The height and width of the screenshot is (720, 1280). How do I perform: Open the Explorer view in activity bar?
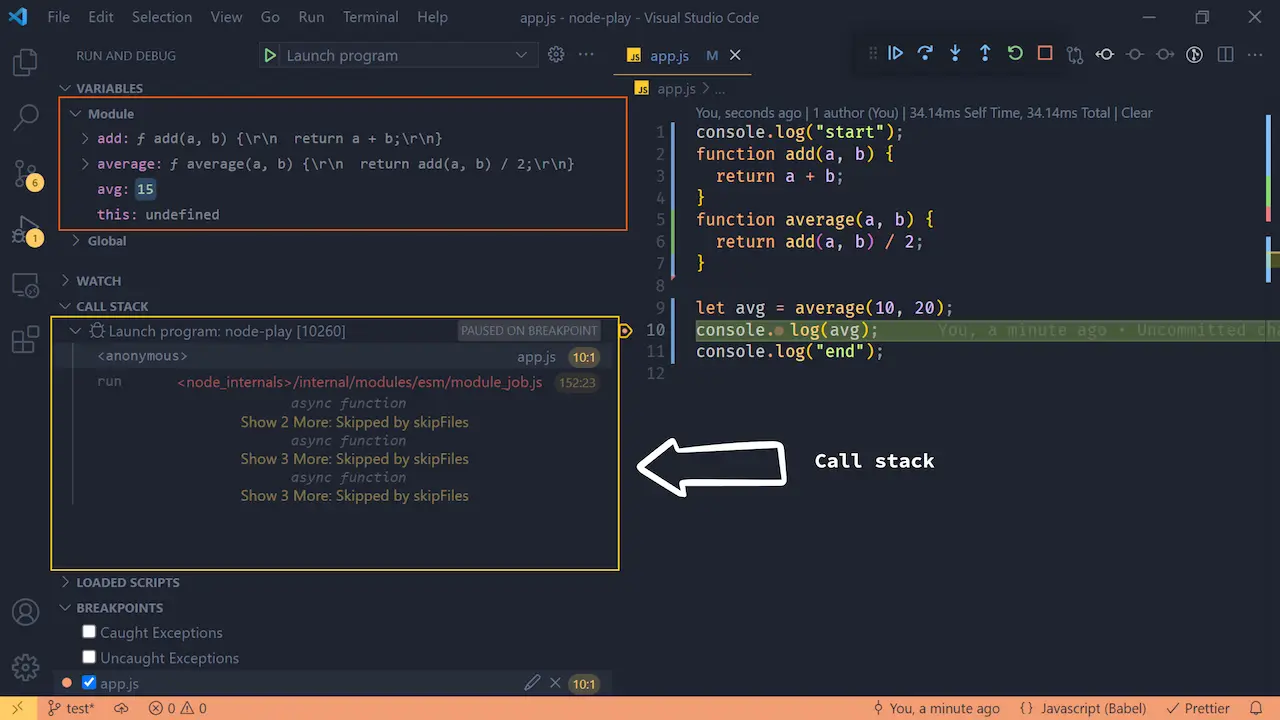click(25, 64)
